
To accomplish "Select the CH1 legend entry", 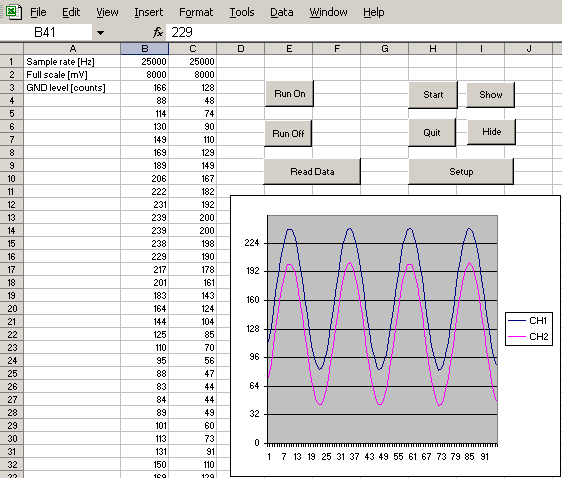I will tap(528, 320).
